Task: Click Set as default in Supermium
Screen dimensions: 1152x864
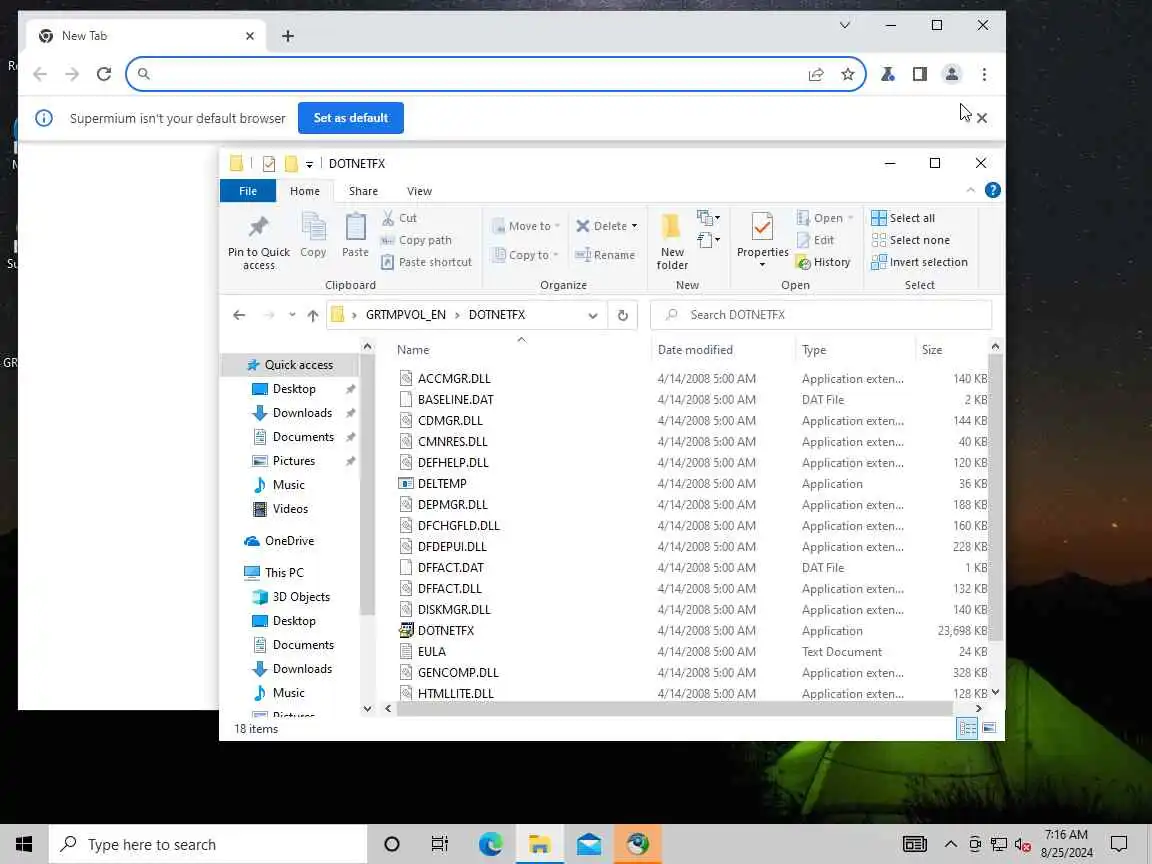Action: coord(350,118)
